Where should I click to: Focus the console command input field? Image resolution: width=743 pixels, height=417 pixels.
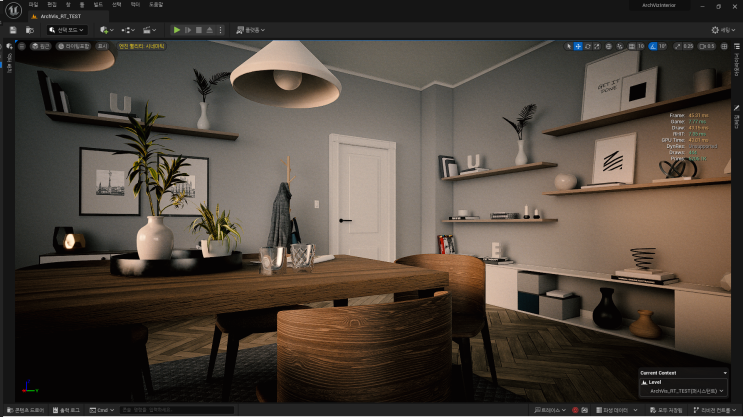[177, 410]
